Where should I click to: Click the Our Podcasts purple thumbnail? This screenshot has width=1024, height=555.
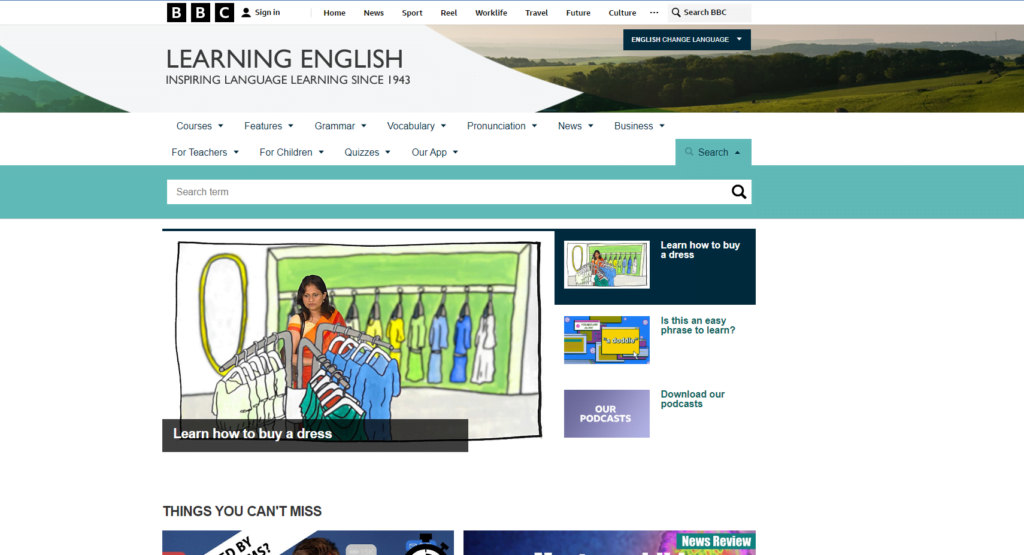606,414
